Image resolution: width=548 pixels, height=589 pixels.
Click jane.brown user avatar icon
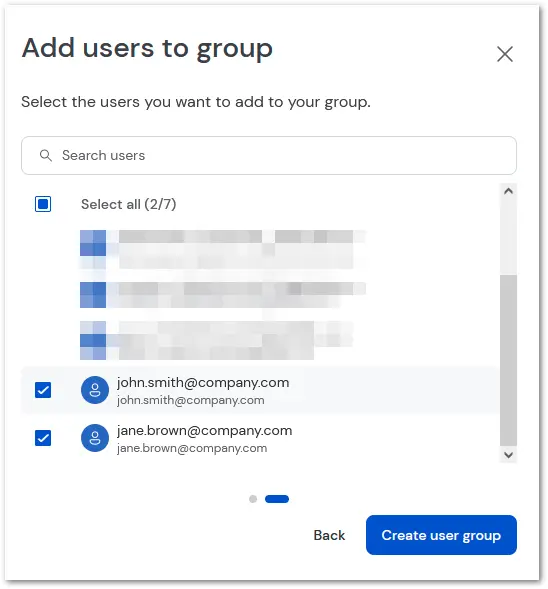(95, 438)
